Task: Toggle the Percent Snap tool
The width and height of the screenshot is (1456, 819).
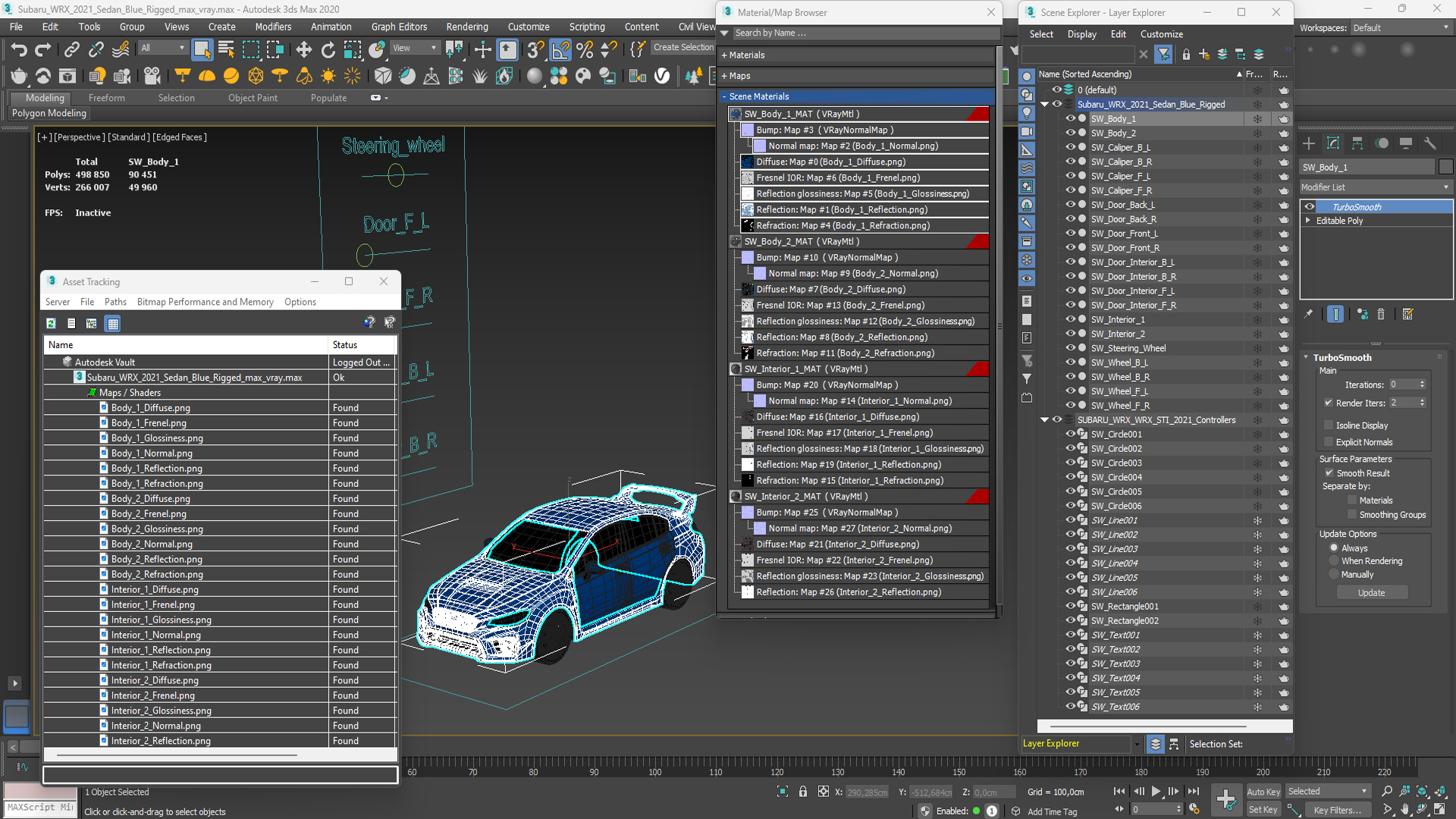Action: pos(585,50)
